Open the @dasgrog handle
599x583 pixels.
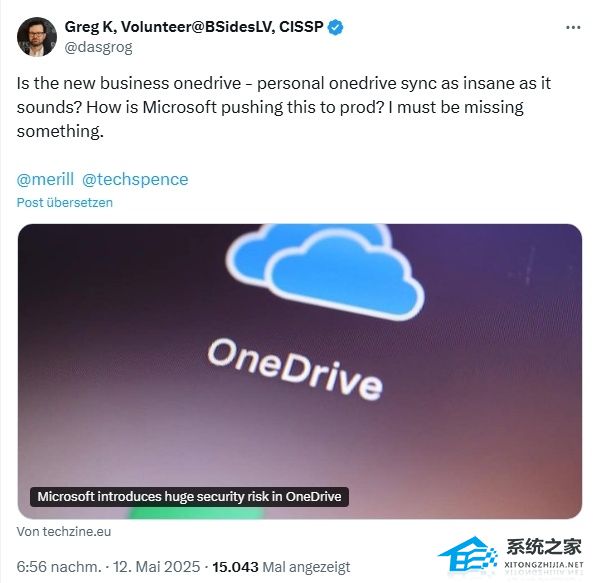(99, 47)
